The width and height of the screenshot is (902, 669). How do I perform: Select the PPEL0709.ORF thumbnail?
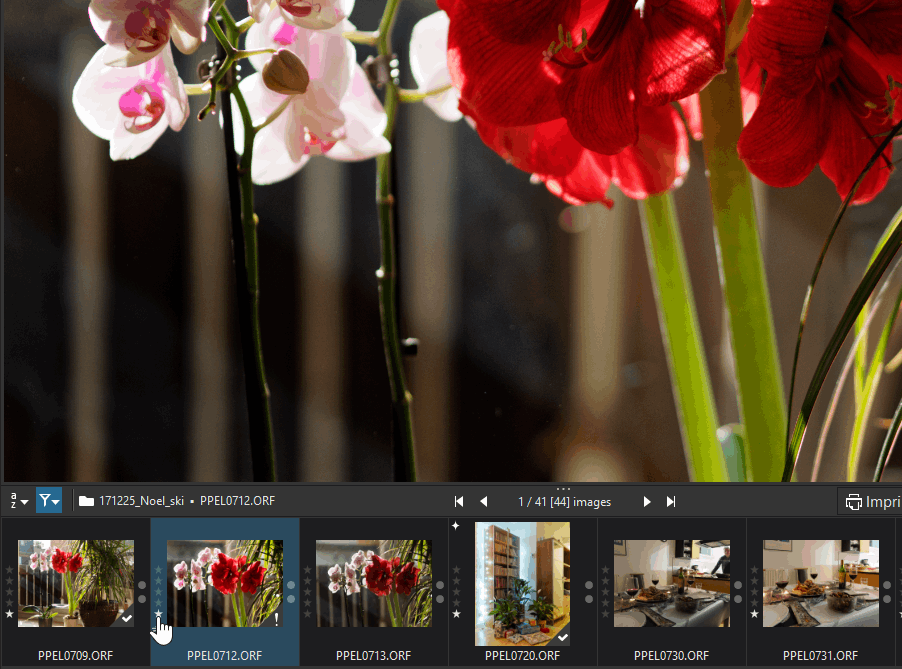click(76, 583)
